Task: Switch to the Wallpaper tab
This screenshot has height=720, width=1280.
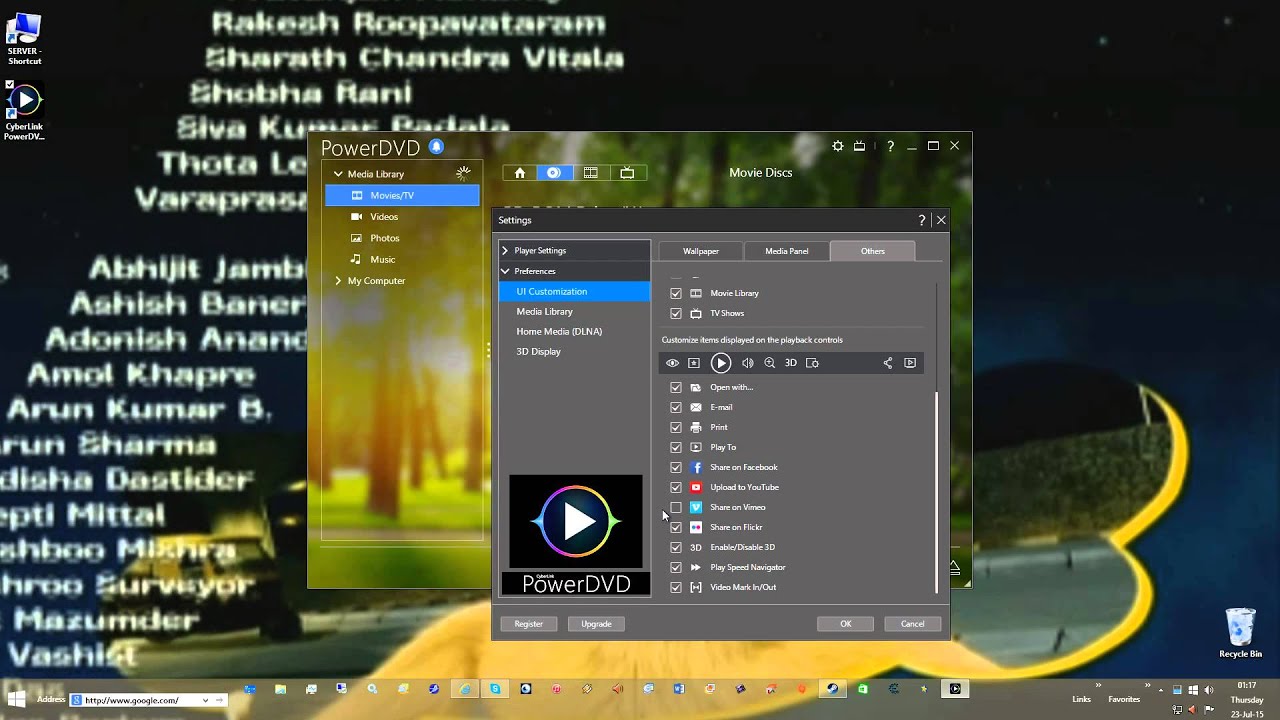Action: [701, 251]
